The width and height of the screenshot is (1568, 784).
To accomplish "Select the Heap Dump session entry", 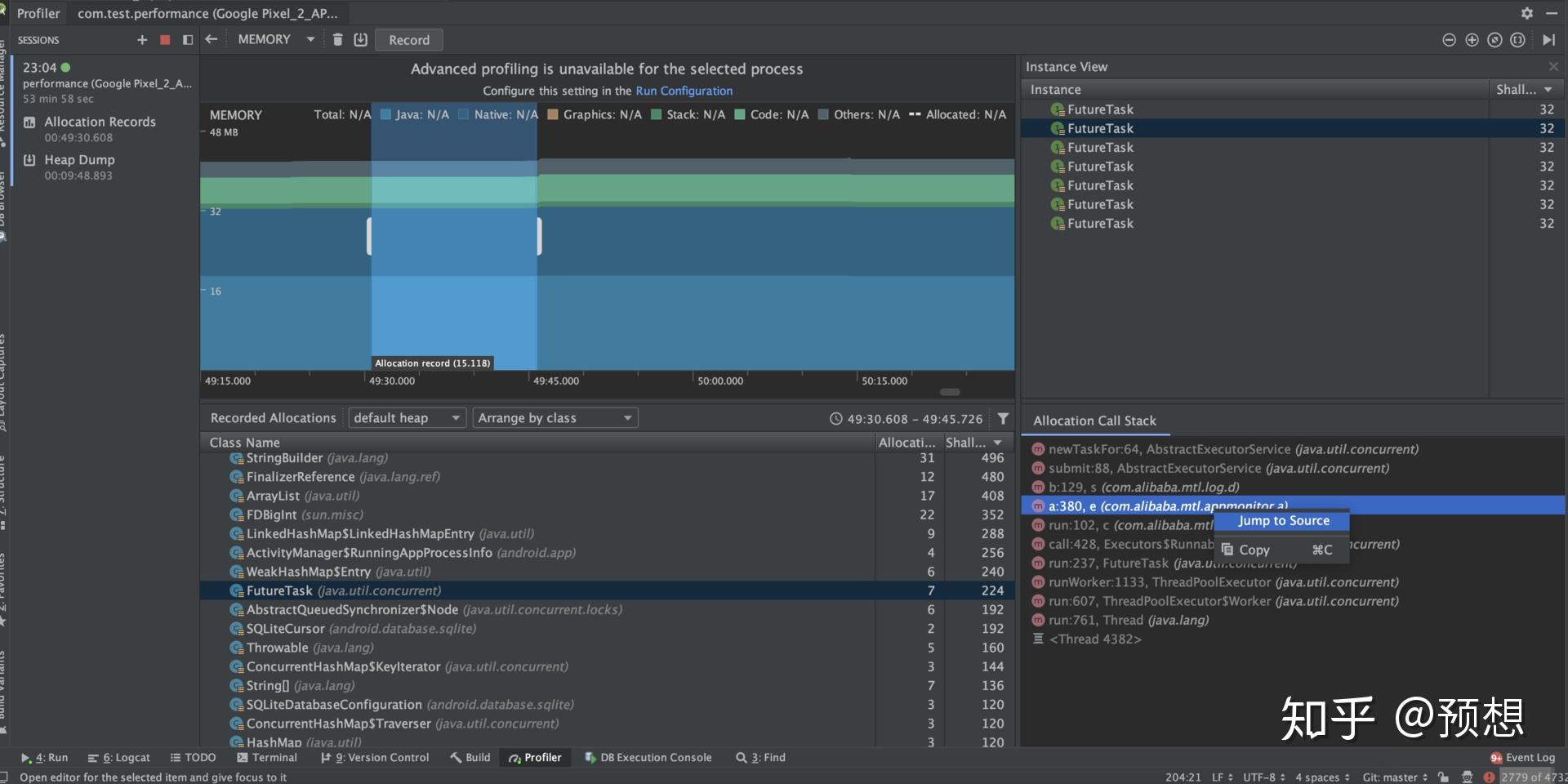I will 79,160.
